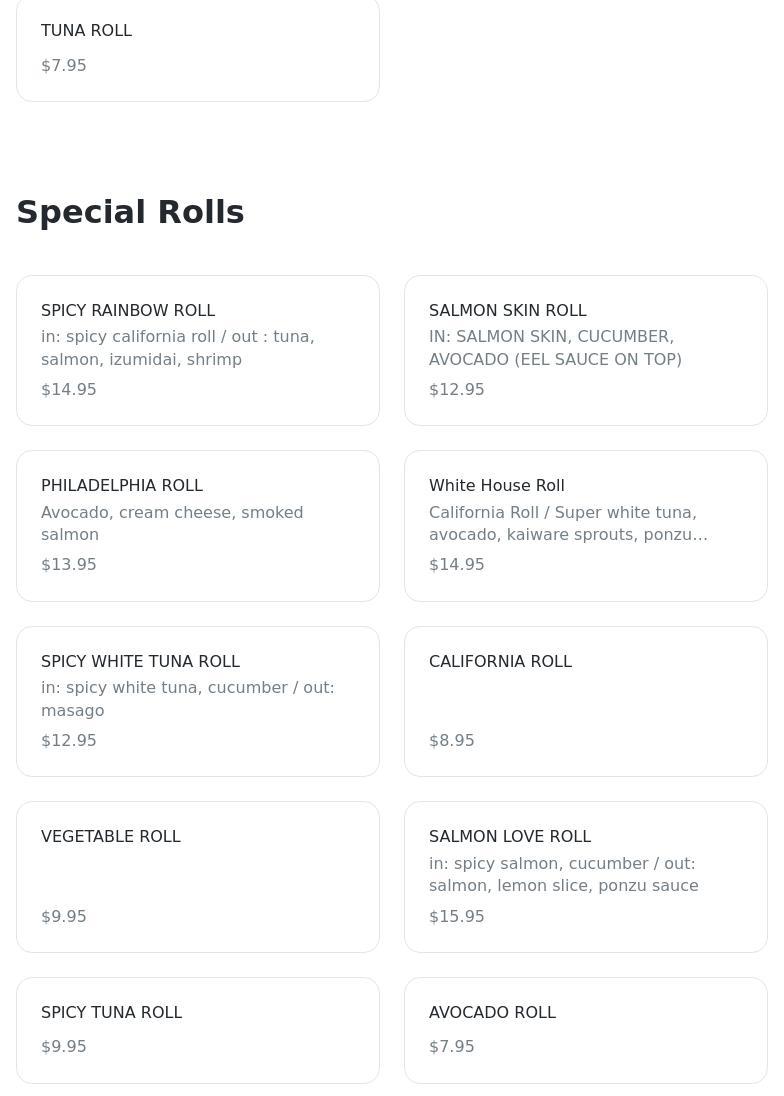Click the Spicy Rainbow Roll $14.95 price

coord(69,390)
